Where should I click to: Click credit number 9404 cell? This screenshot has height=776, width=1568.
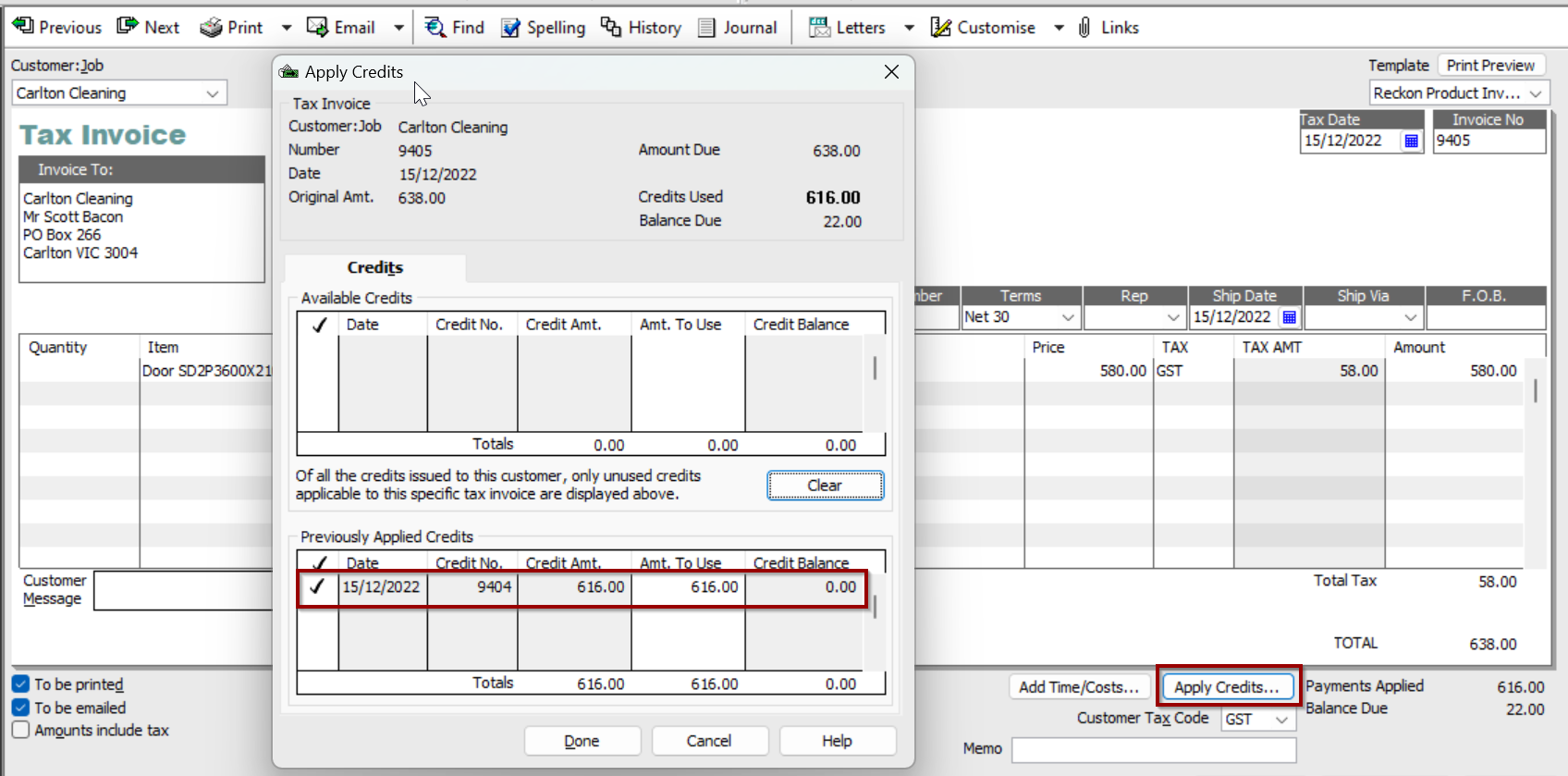click(472, 587)
